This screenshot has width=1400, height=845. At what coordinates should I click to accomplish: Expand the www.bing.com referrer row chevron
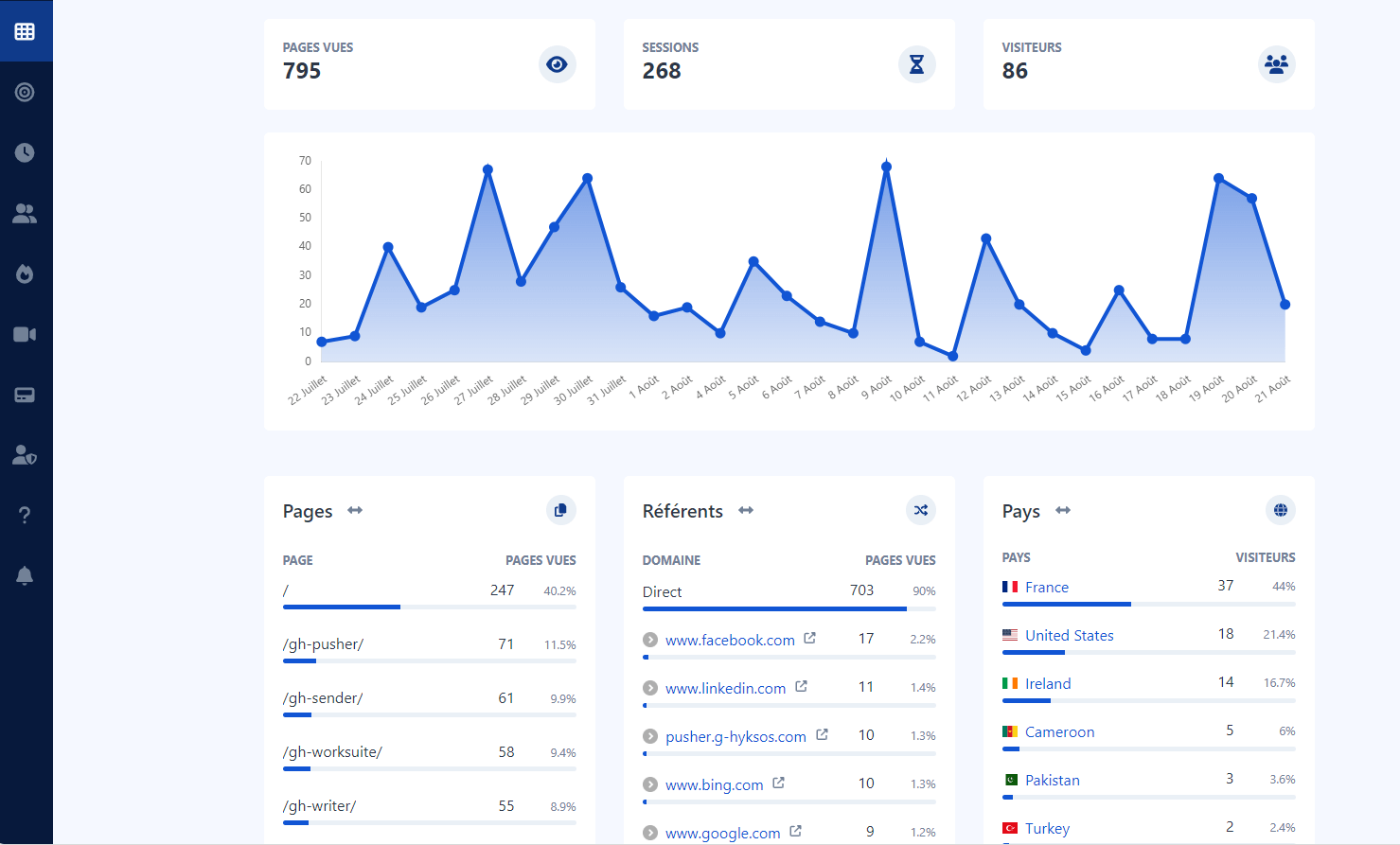(650, 784)
